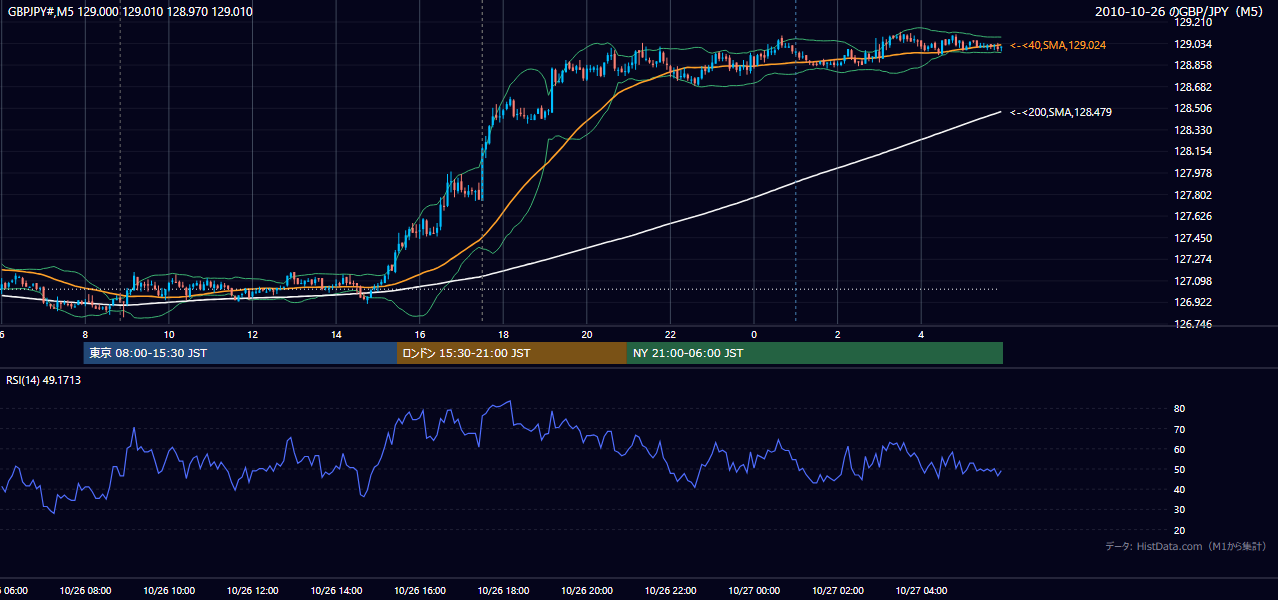
Task: Select the 40 SMA label reading 129.024
Action: point(1058,45)
